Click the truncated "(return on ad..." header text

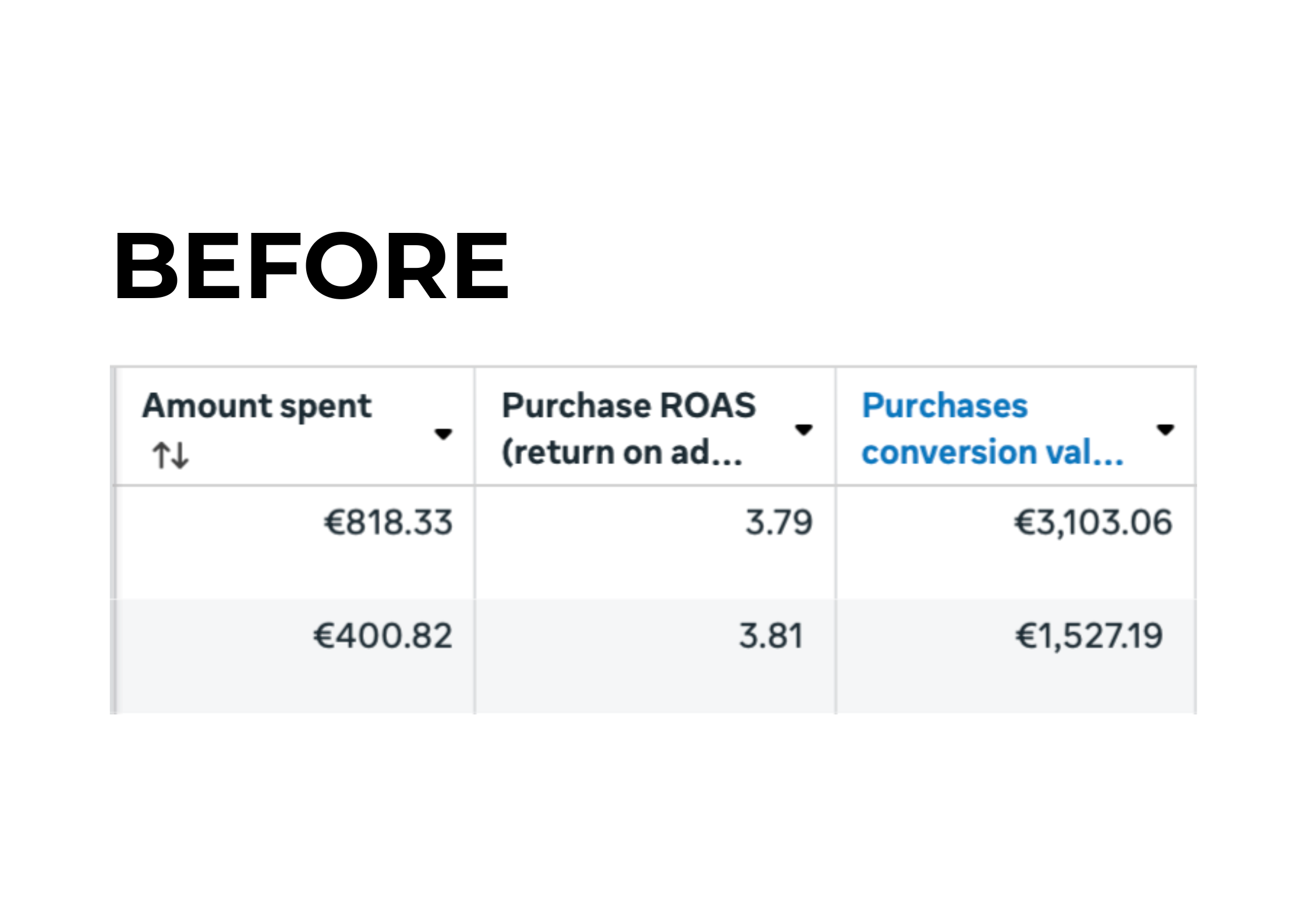(622, 452)
